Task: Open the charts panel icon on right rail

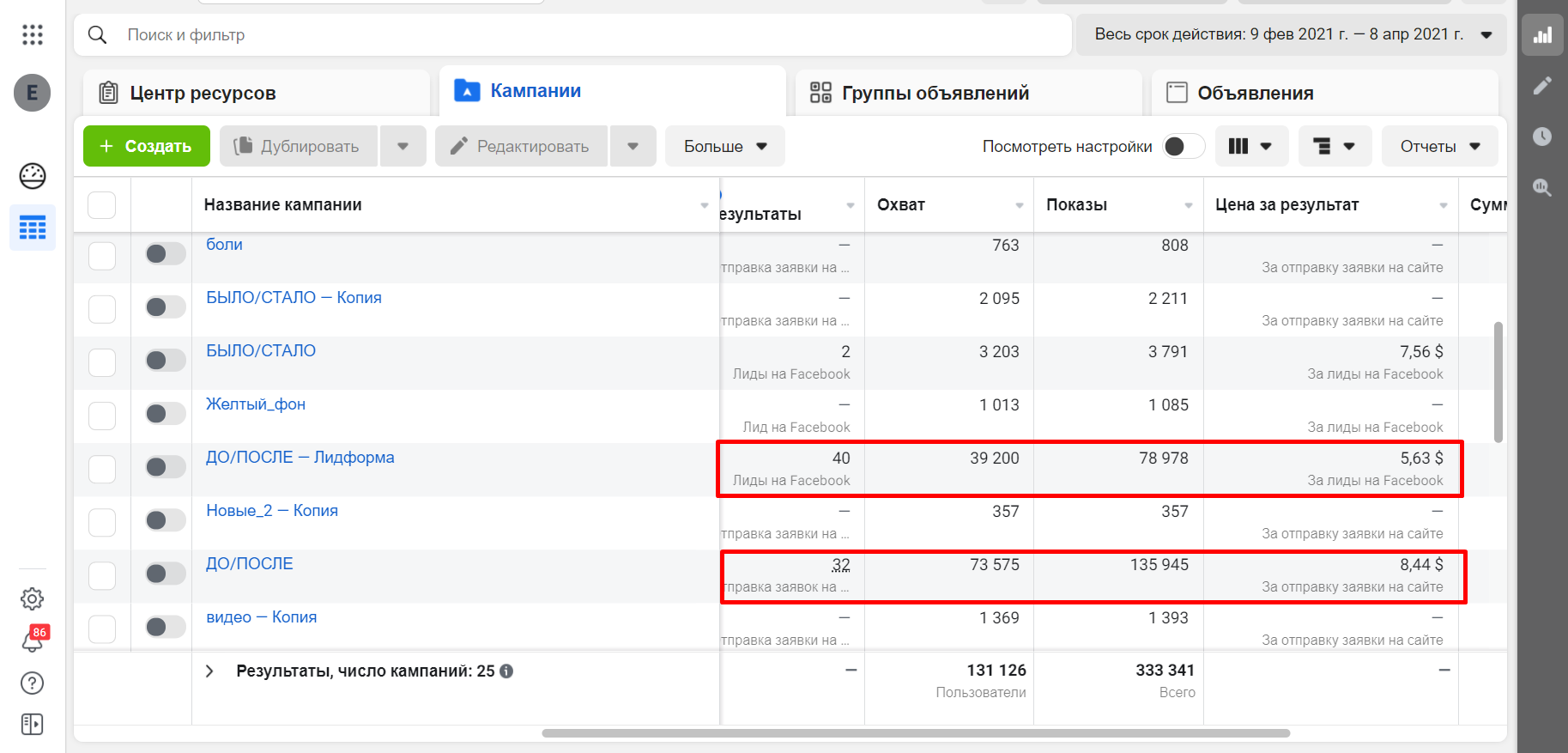Action: pos(1543,35)
